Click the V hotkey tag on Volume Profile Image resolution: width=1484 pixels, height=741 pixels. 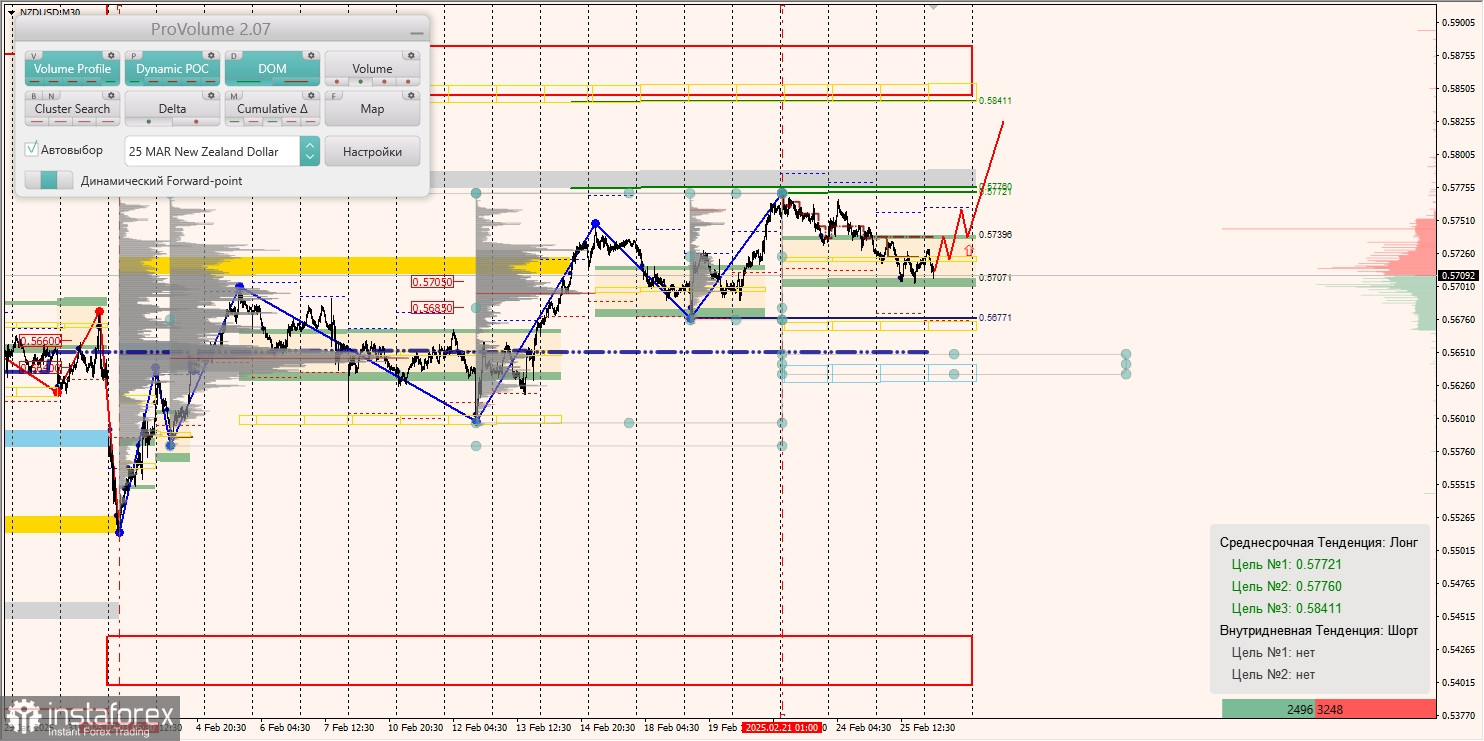point(34,56)
